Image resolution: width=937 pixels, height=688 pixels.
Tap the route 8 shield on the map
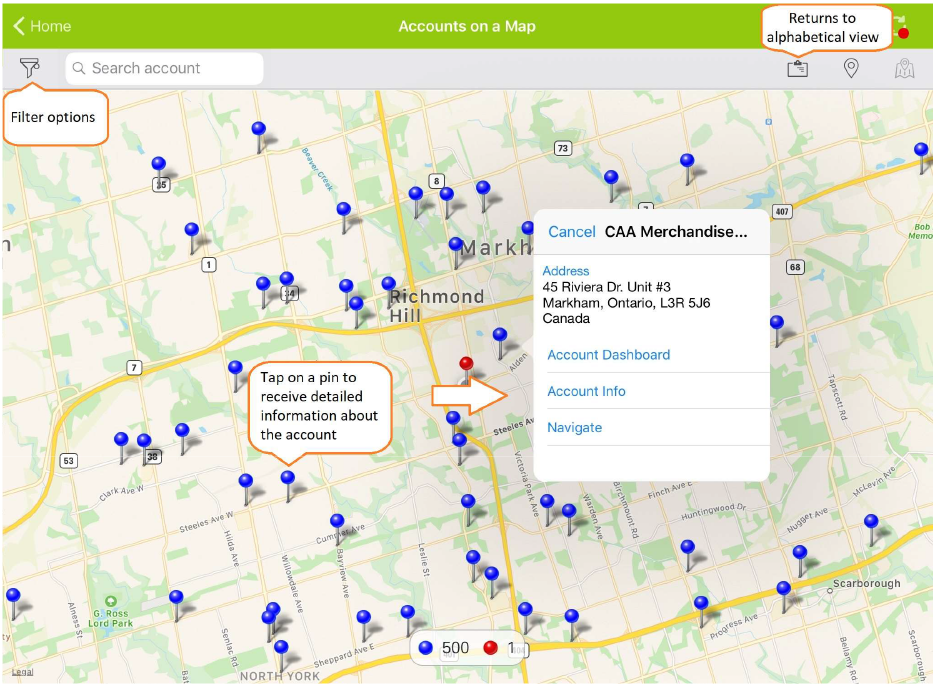tap(436, 181)
